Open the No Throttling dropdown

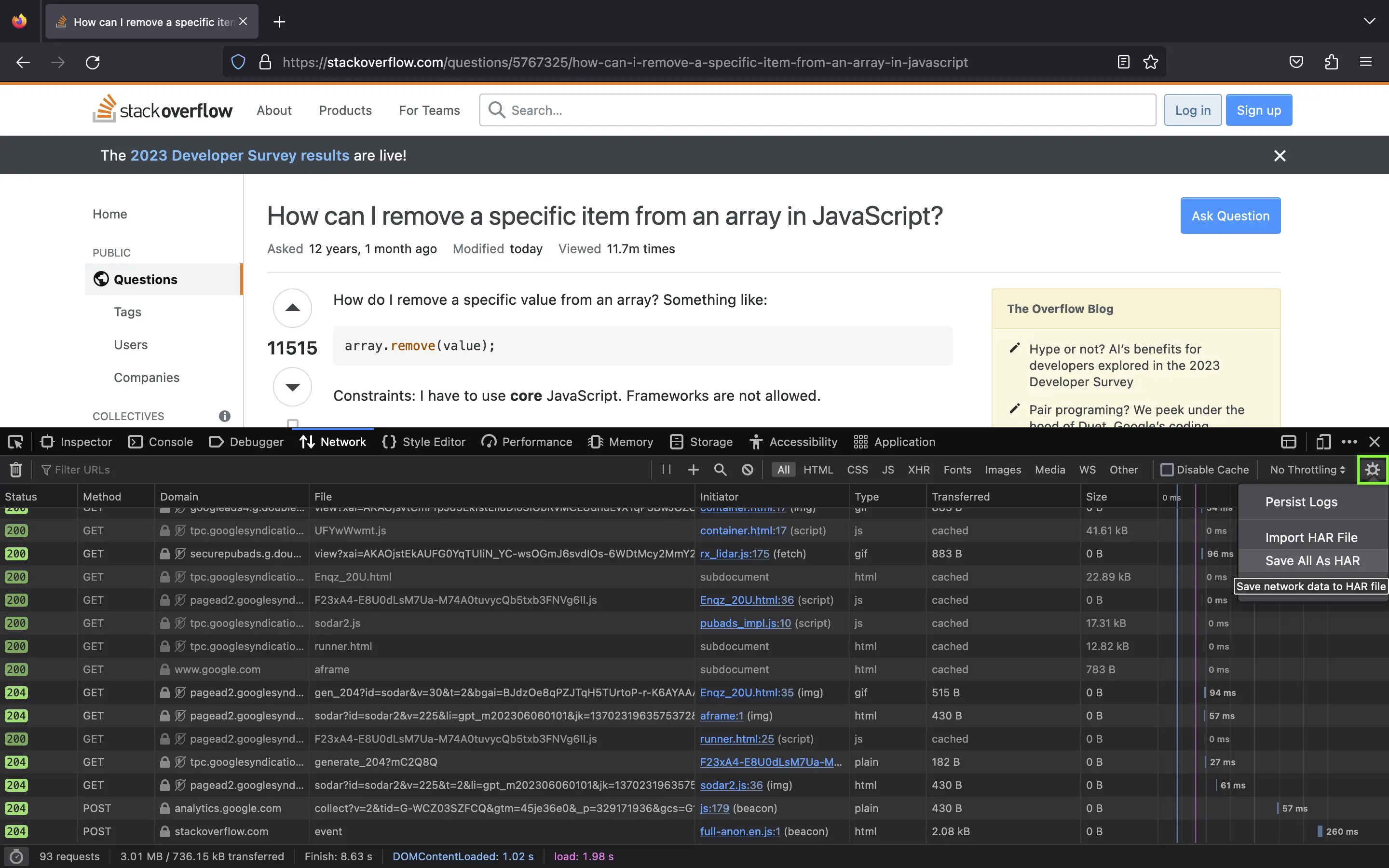[x=1307, y=470]
